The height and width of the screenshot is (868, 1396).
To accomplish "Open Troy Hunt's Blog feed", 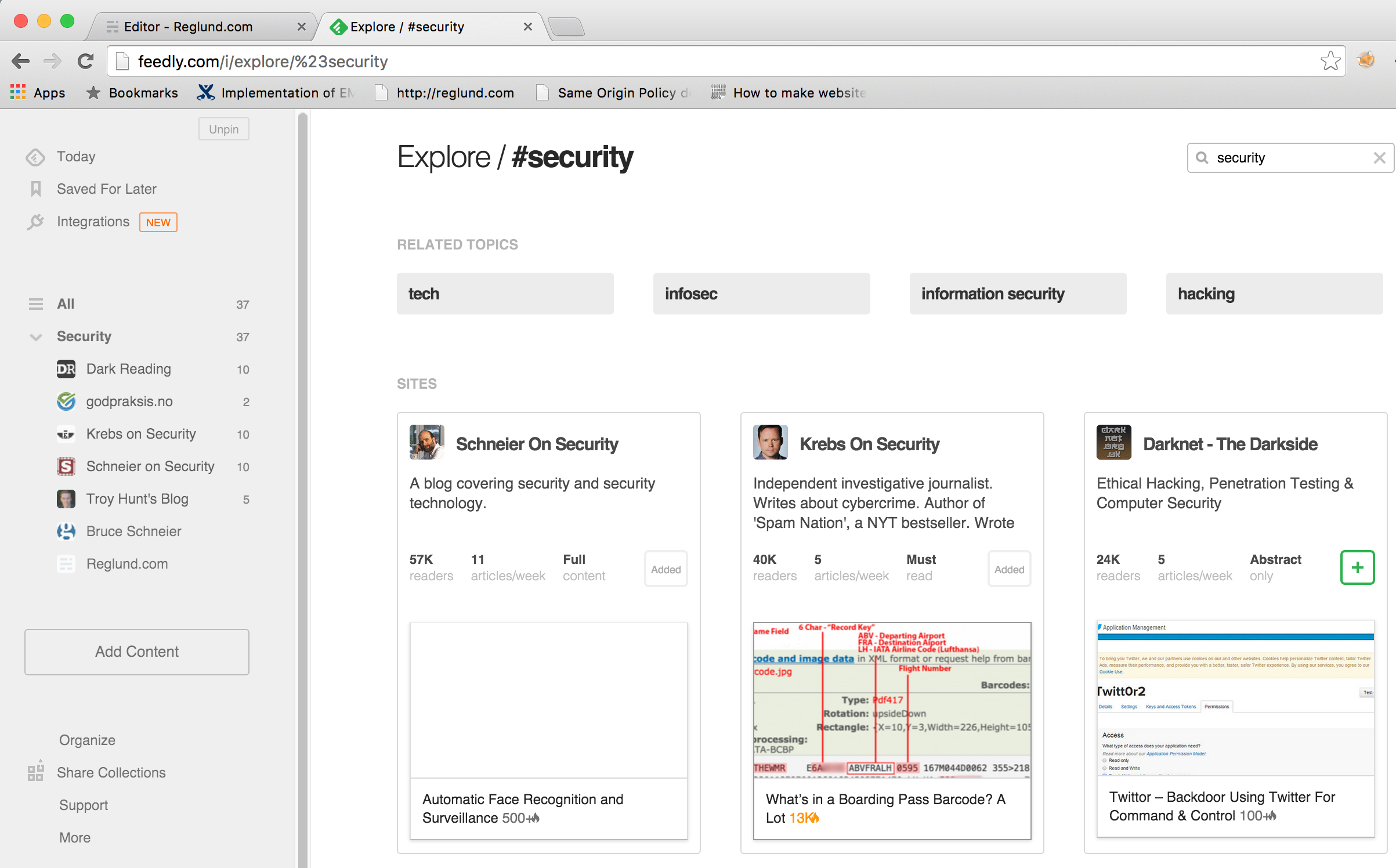I will click(x=138, y=499).
